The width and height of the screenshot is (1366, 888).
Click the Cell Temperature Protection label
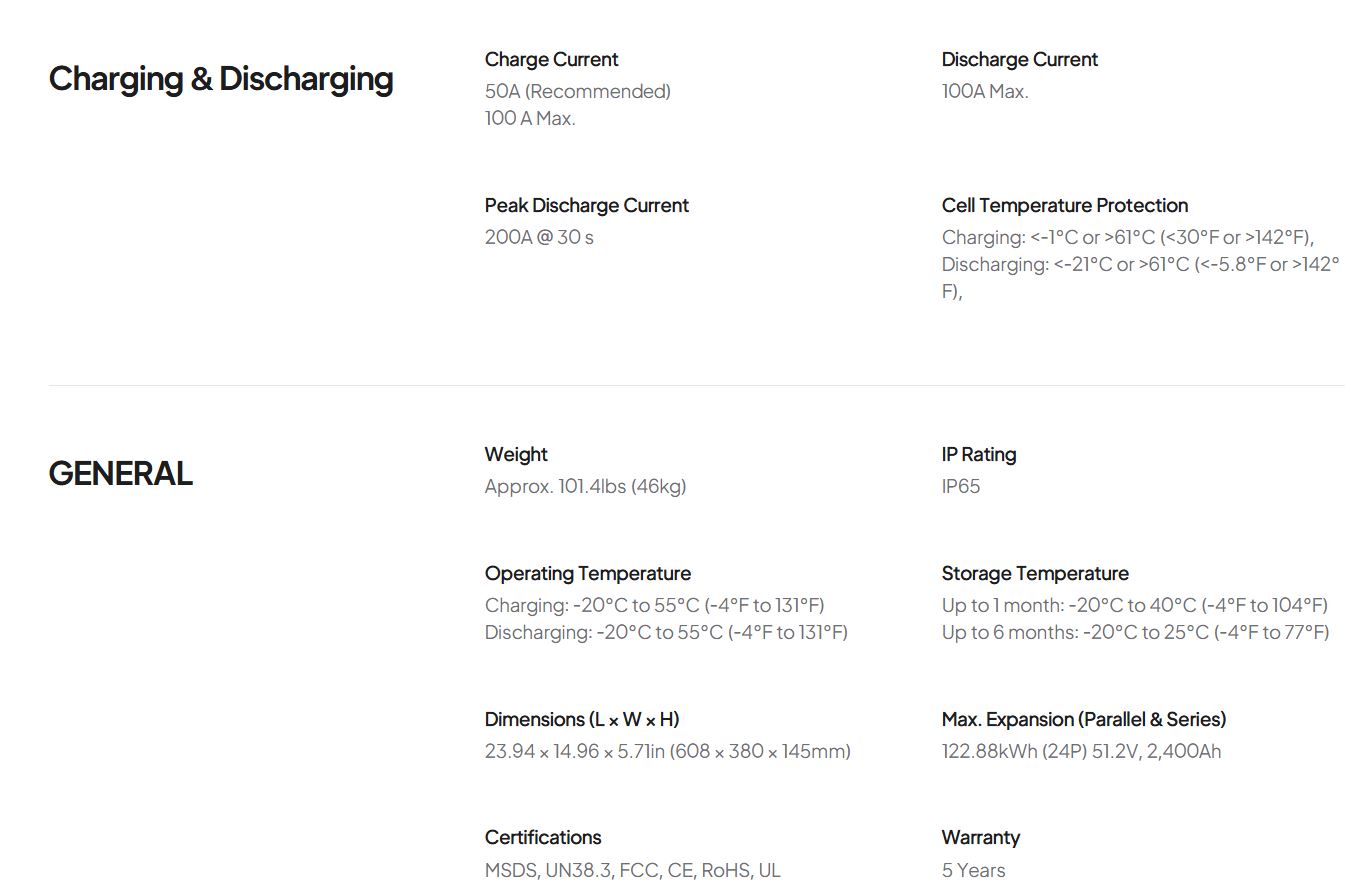[x=1064, y=206]
